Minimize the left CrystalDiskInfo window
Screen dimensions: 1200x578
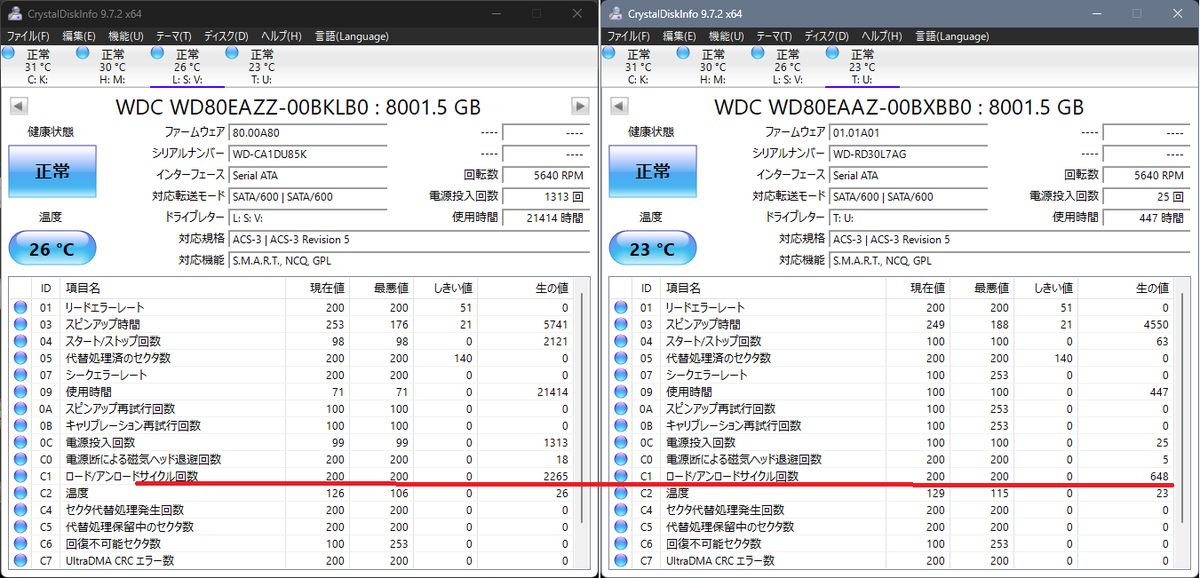(x=498, y=13)
